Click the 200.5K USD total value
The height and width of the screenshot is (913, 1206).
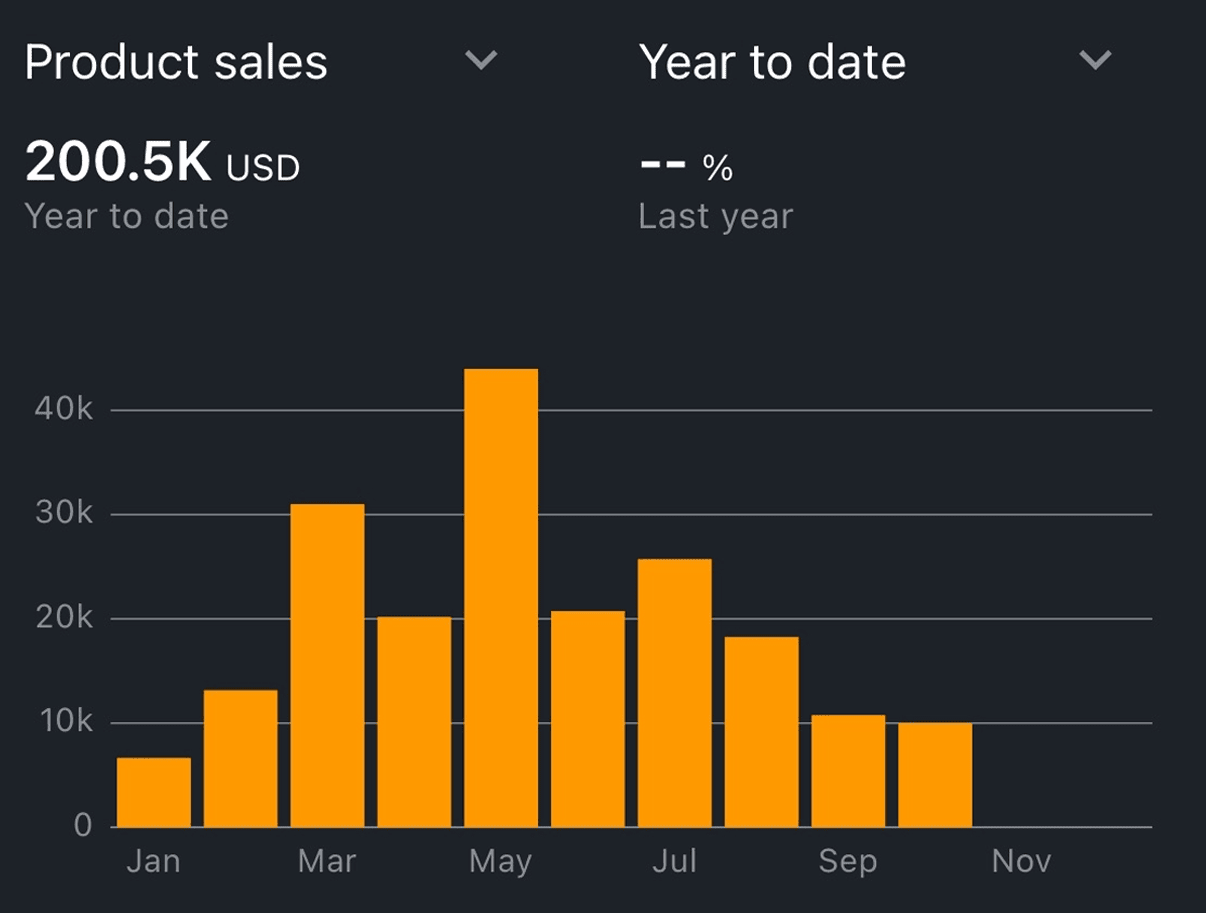point(162,163)
